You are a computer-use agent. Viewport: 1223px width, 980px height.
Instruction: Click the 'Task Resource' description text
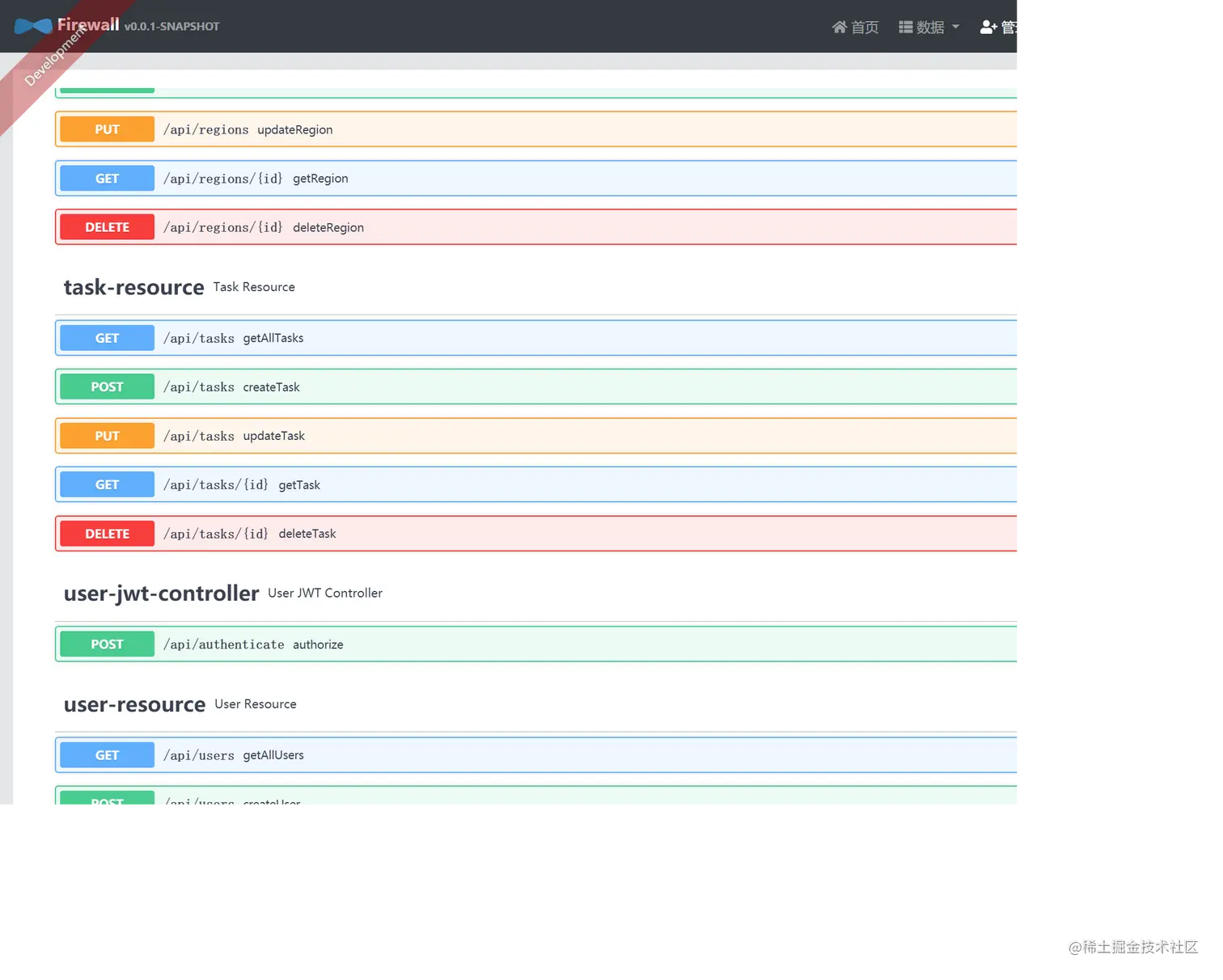tap(254, 287)
